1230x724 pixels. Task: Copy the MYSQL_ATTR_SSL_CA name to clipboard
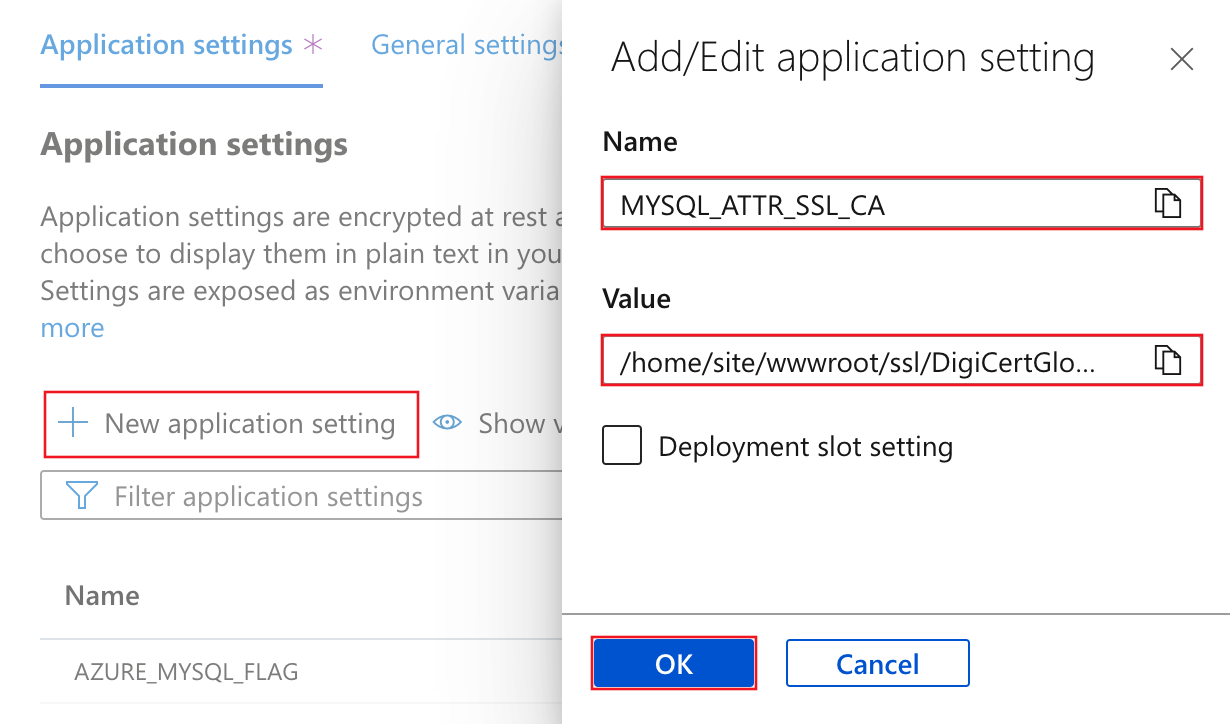click(1168, 203)
